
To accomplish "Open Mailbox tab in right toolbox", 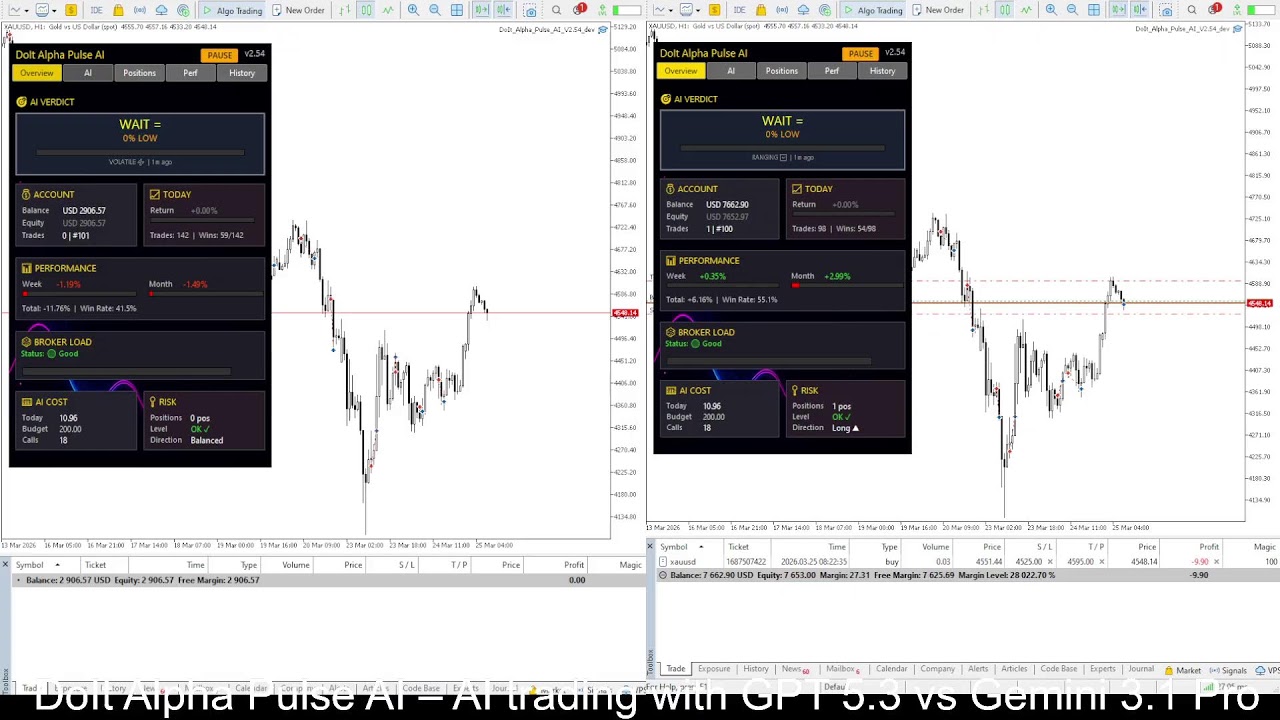I will click(x=842, y=669).
